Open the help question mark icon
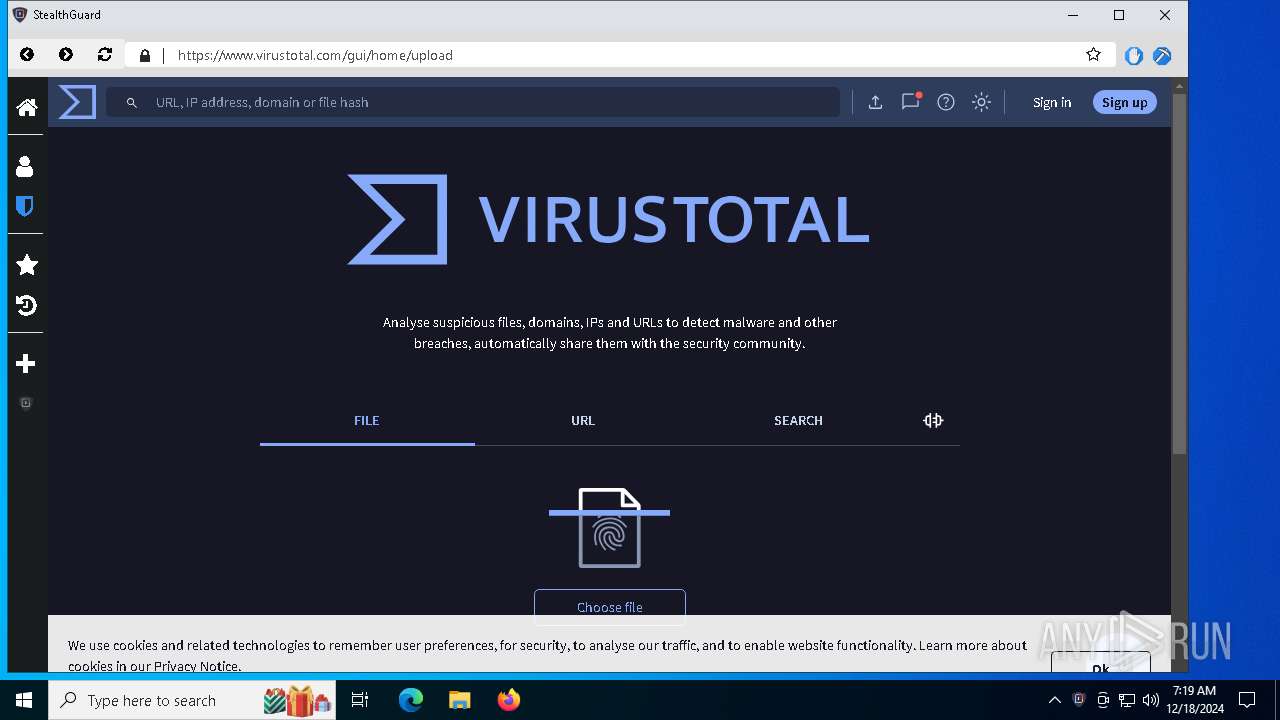This screenshot has width=1280, height=720. (946, 102)
